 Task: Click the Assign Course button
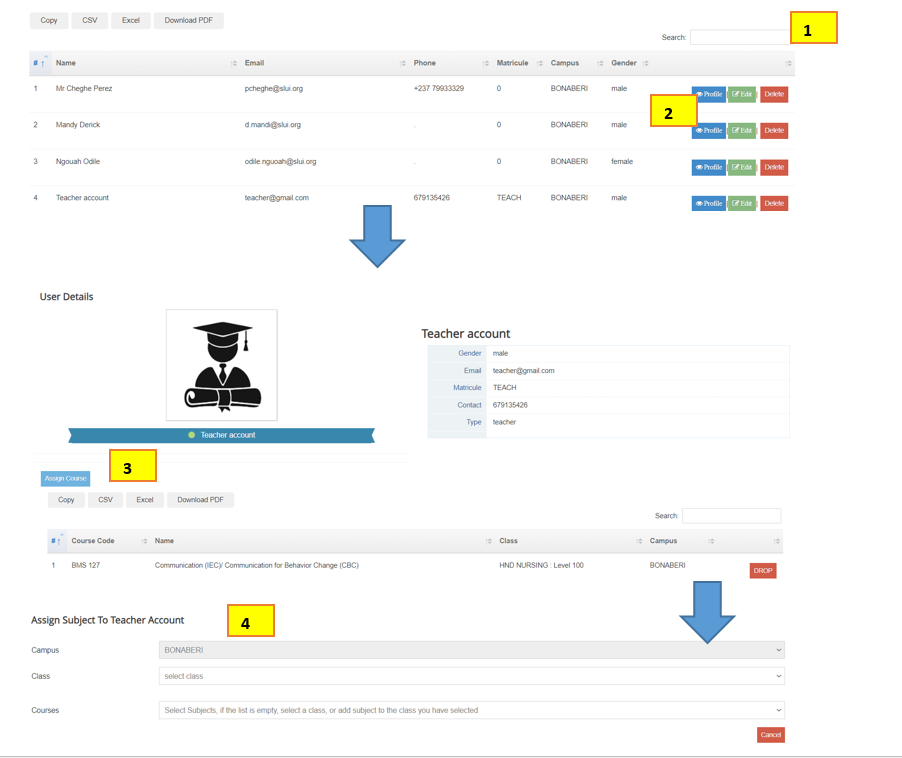[x=65, y=479]
